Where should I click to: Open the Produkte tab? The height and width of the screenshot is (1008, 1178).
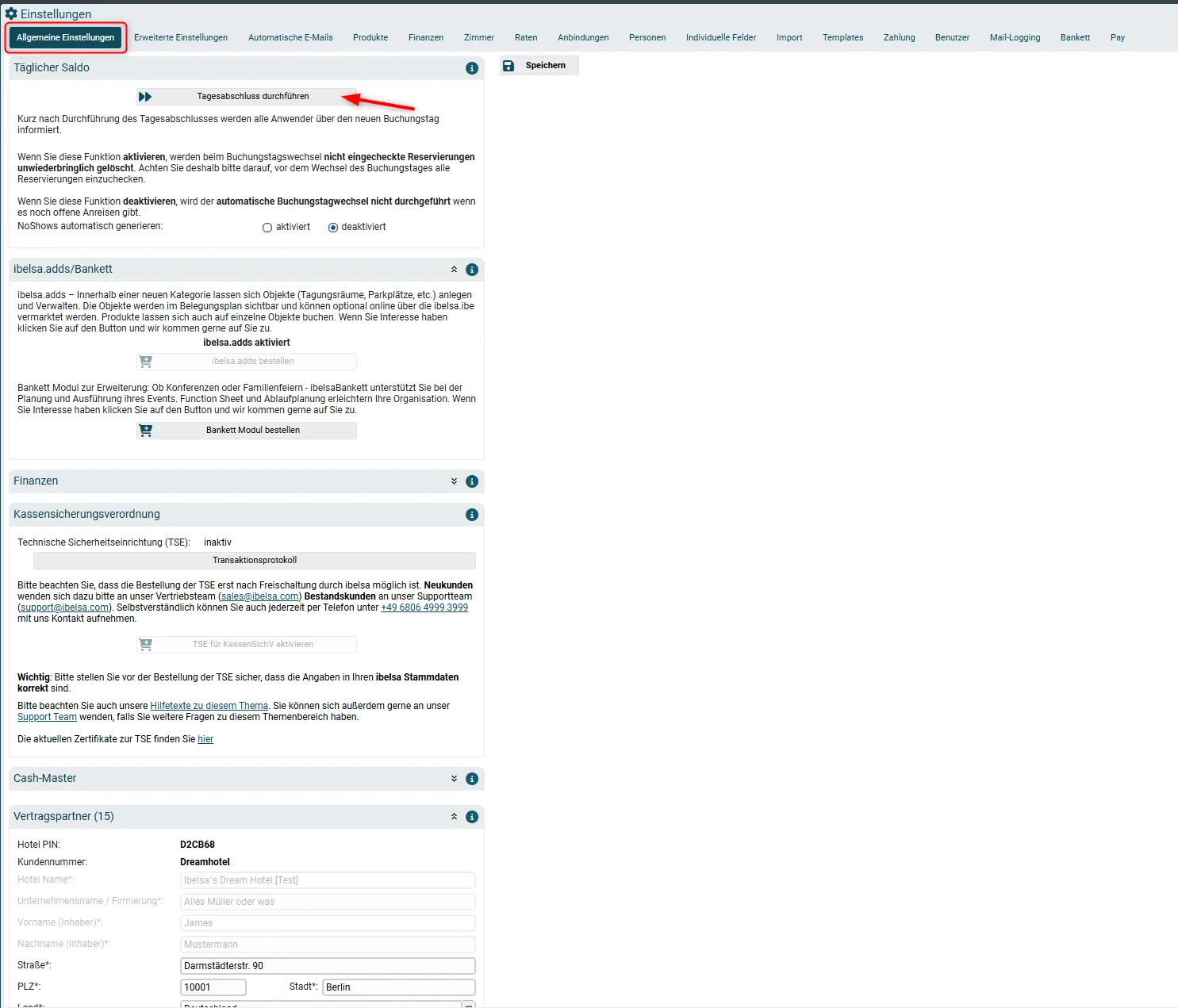(x=370, y=37)
